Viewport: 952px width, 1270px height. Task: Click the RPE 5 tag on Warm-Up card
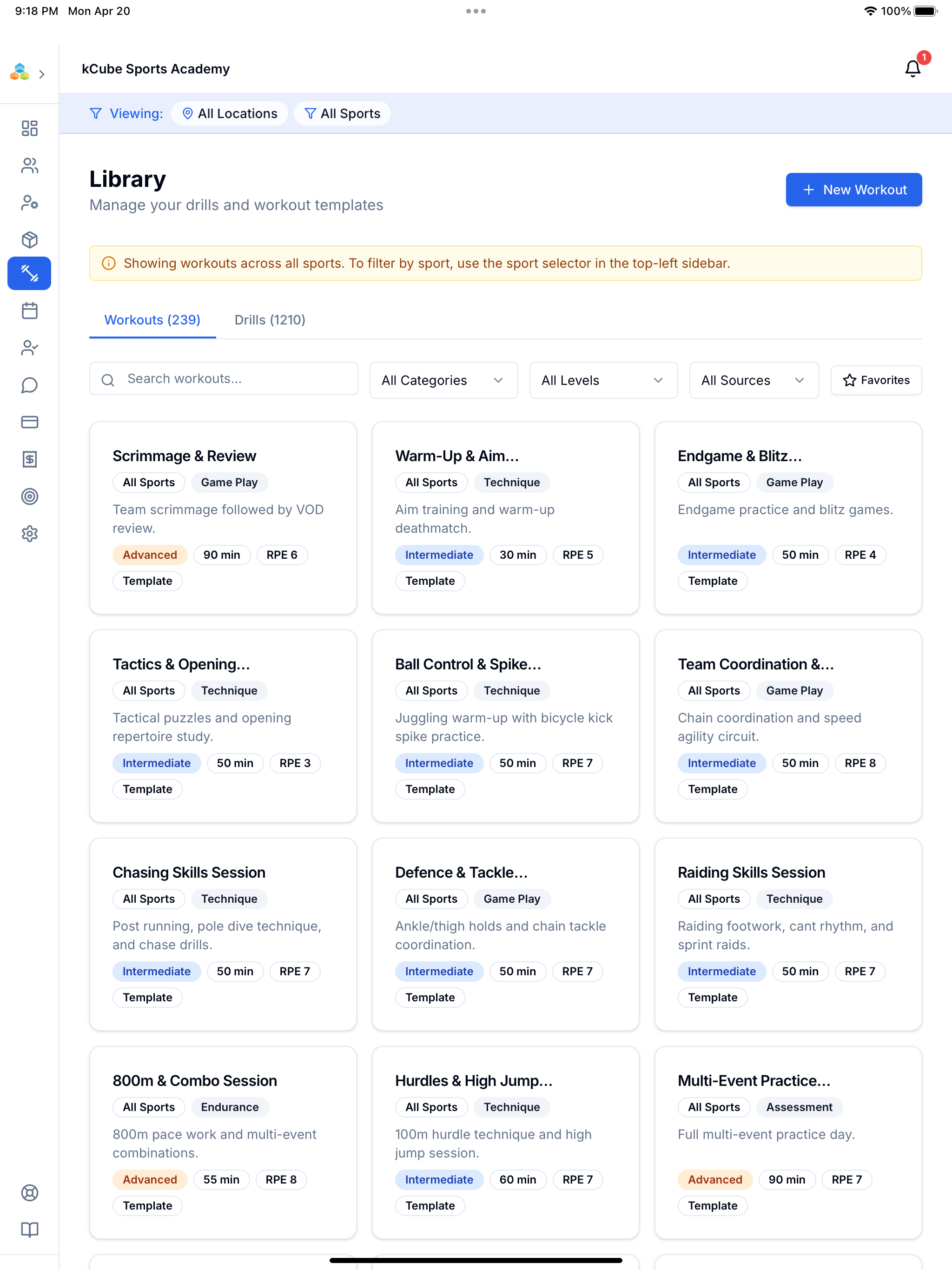tap(578, 555)
